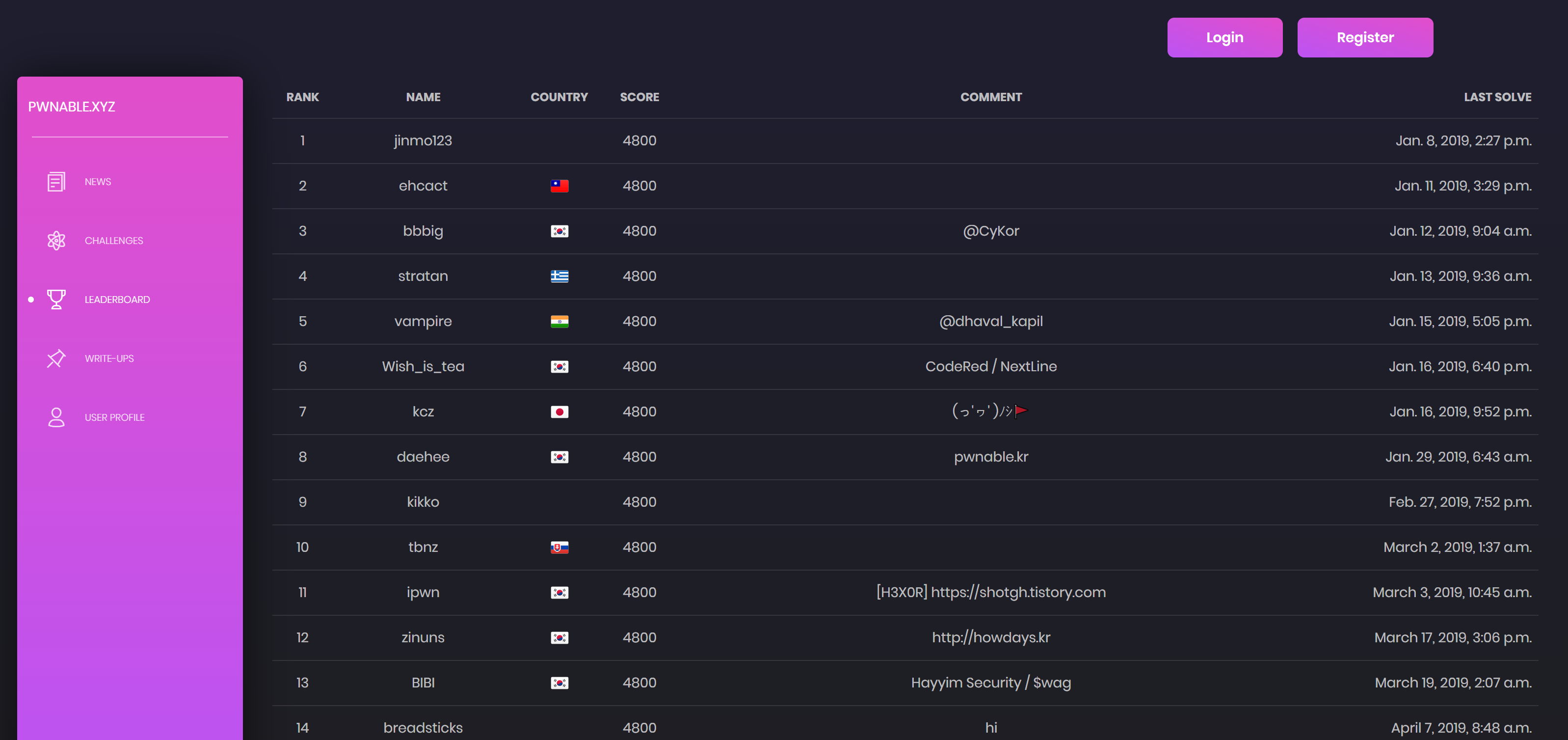Select the player name bbbig
1568x740 pixels.
click(x=423, y=231)
